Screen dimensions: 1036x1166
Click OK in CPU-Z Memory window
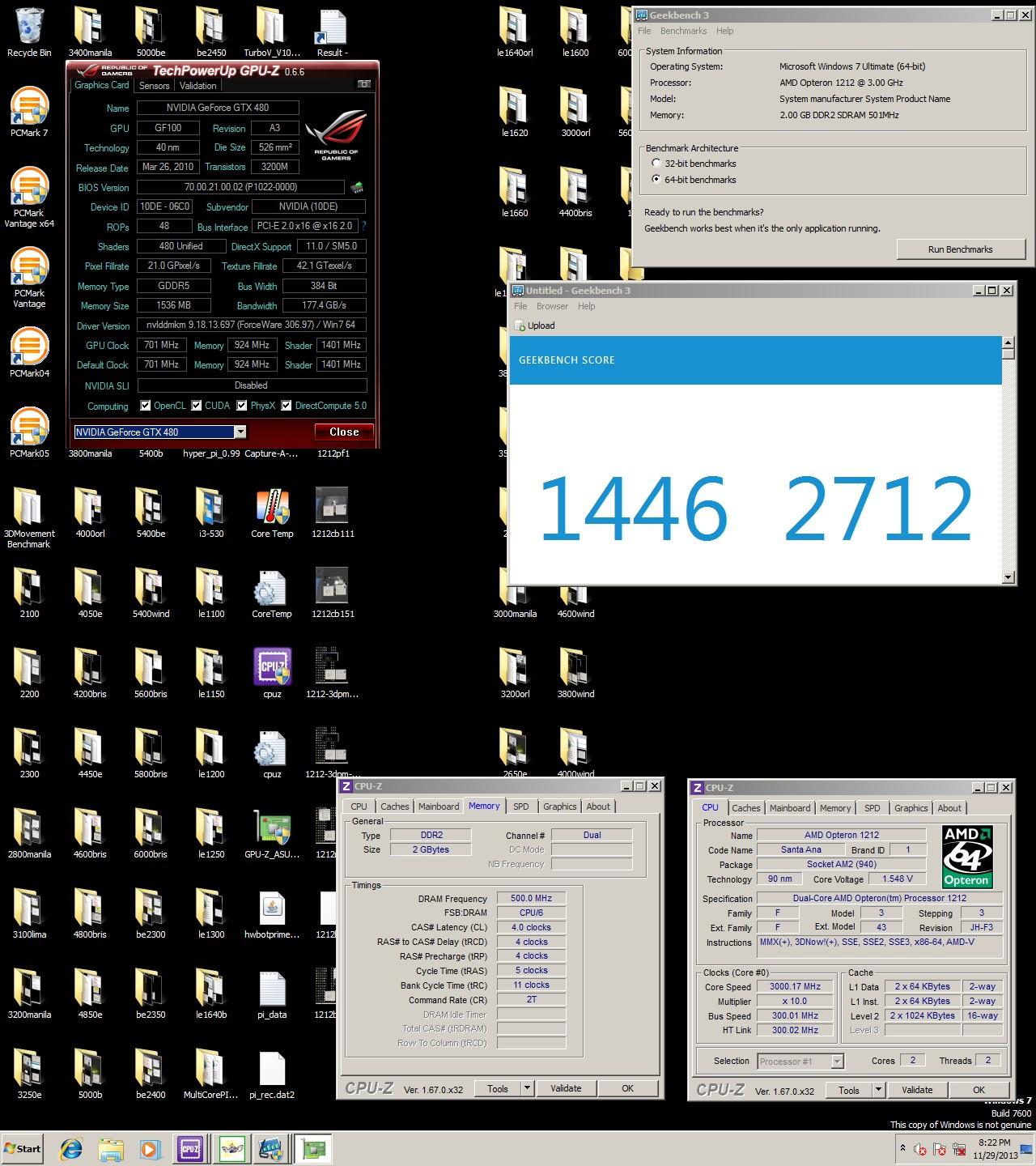(x=627, y=1088)
